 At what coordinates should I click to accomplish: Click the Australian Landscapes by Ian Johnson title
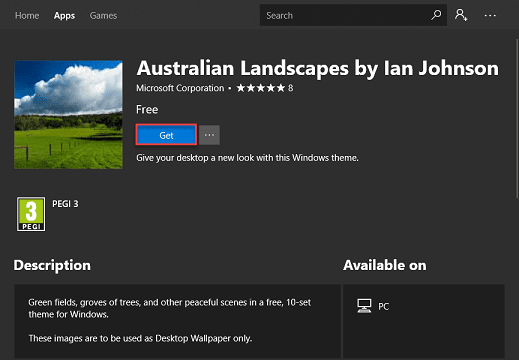tap(318, 68)
